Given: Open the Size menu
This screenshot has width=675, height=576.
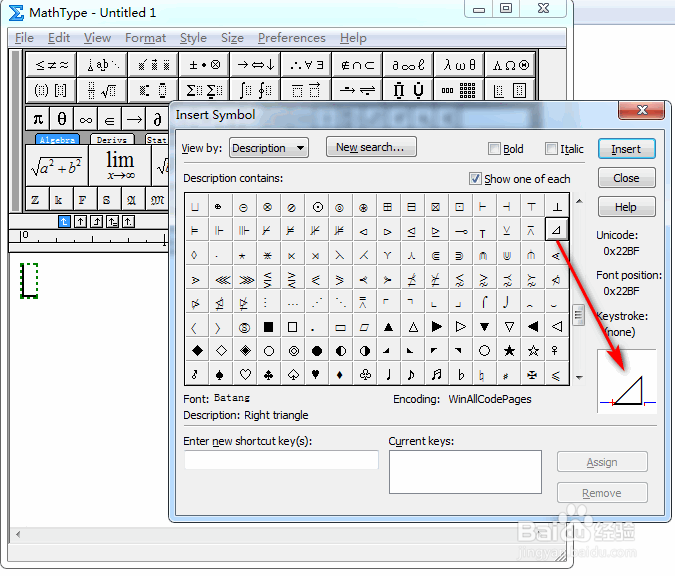Looking at the screenshot, I should pos(232,38).
